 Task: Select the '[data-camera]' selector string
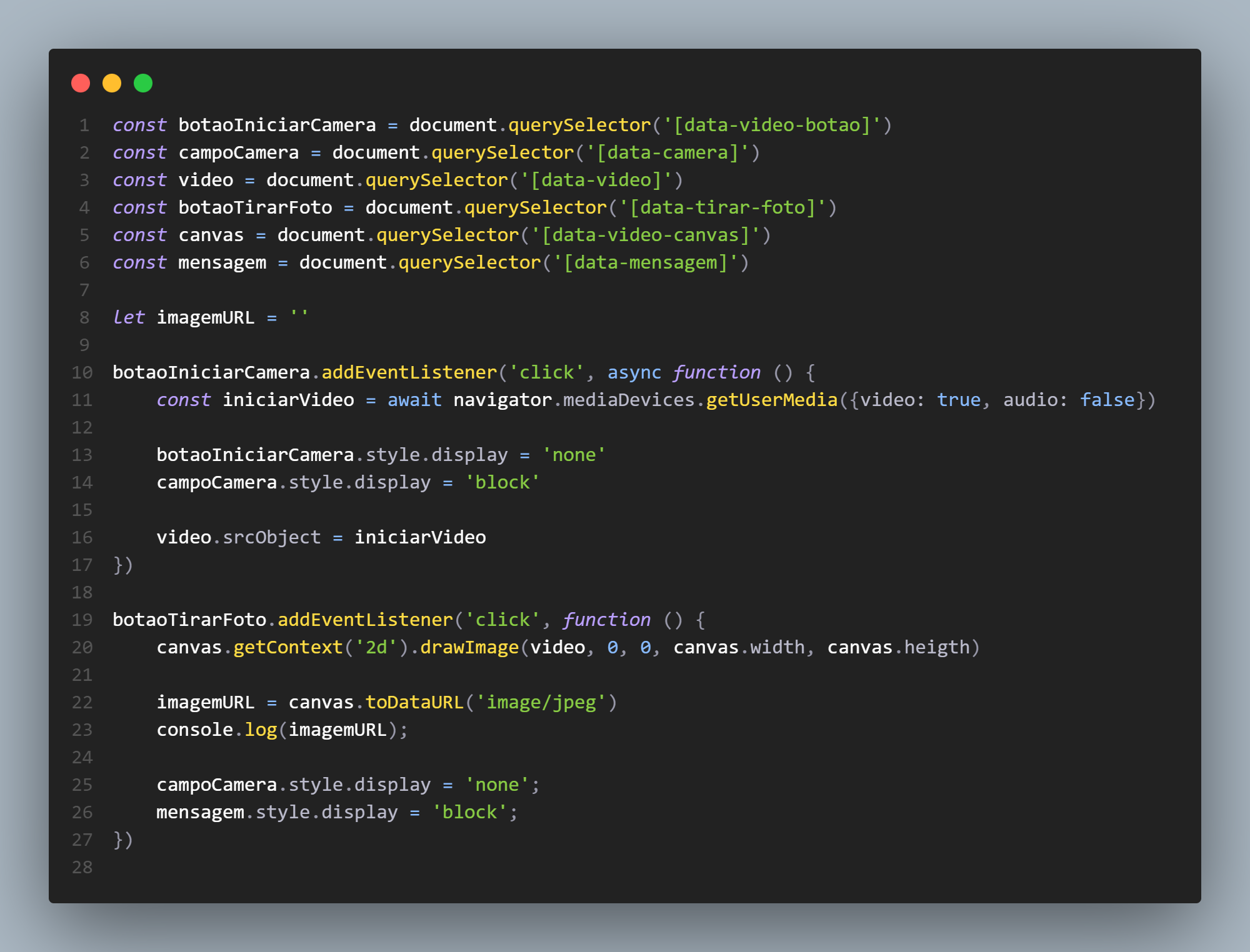click(667, 152)
